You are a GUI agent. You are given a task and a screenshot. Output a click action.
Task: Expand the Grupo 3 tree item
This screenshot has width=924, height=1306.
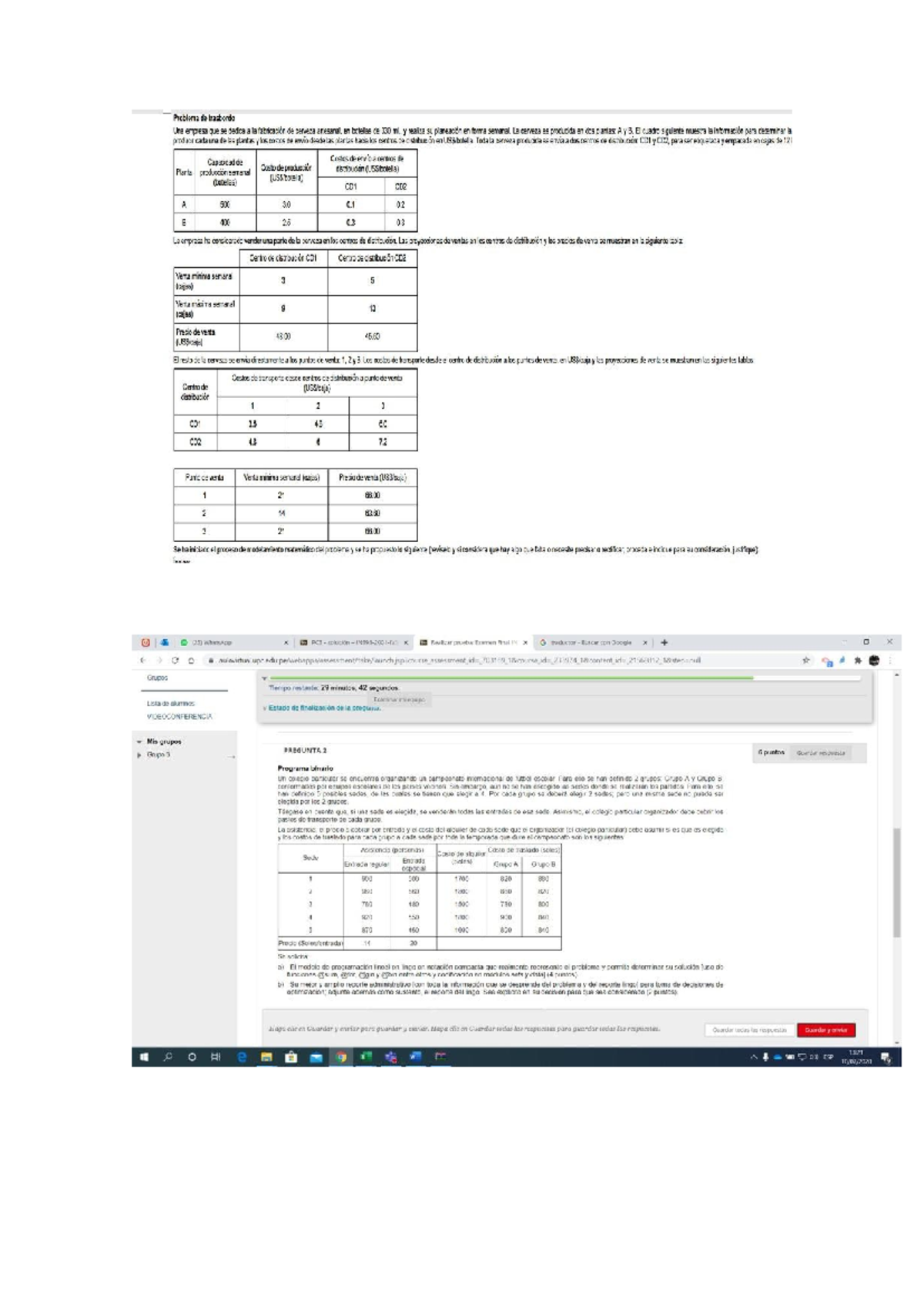(139, 755)
